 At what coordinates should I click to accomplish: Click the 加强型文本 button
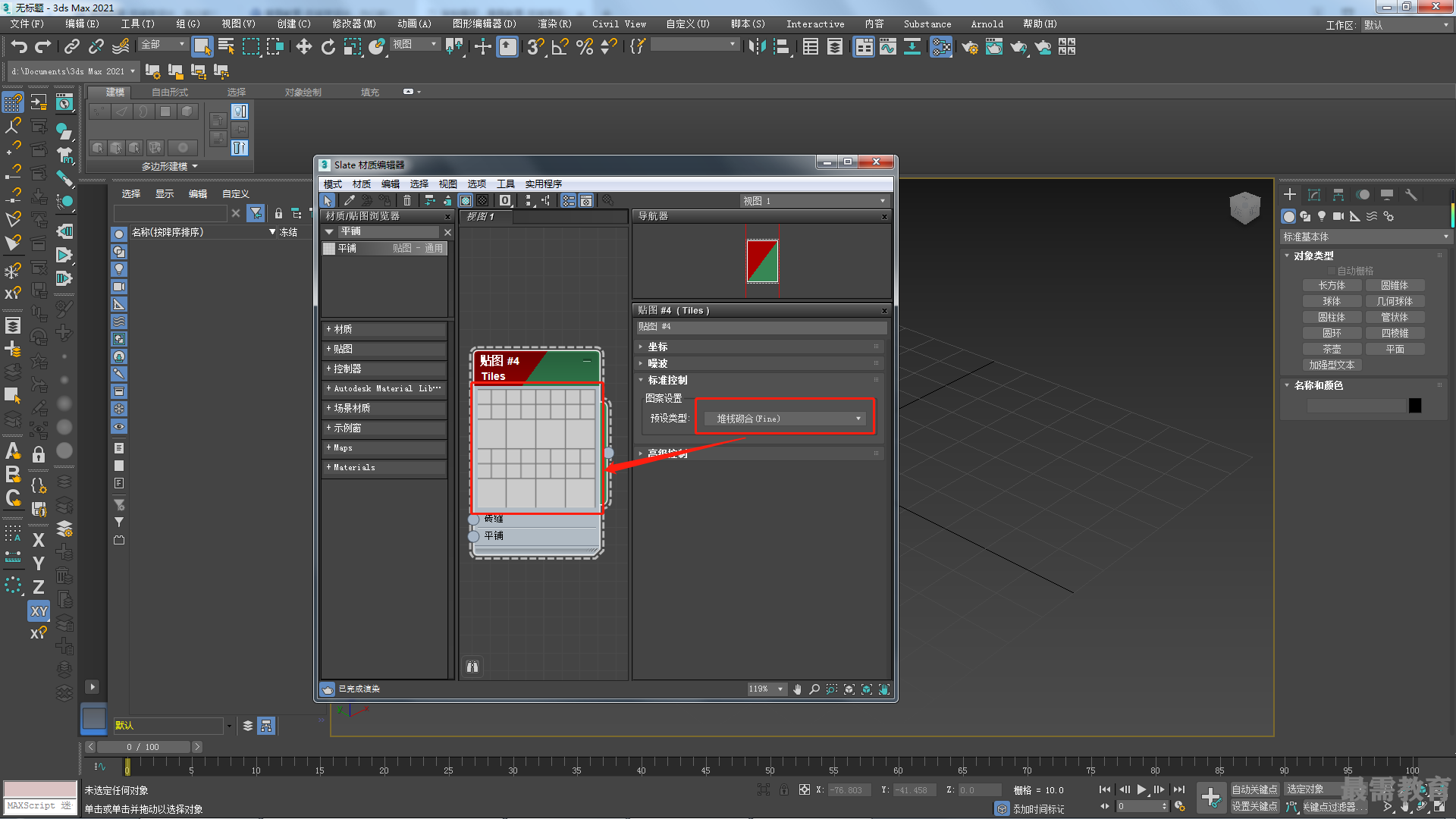point(1332,365)
